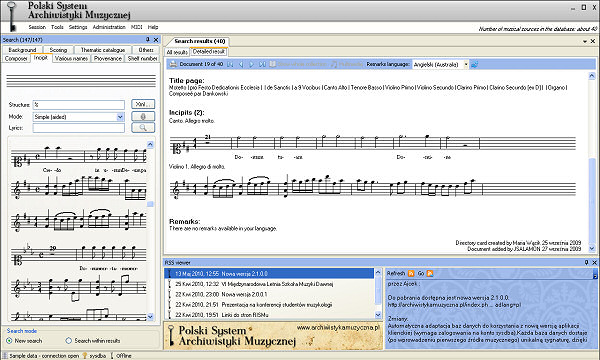
Task: Go to previous document arrow
Action: pos(241,64)
